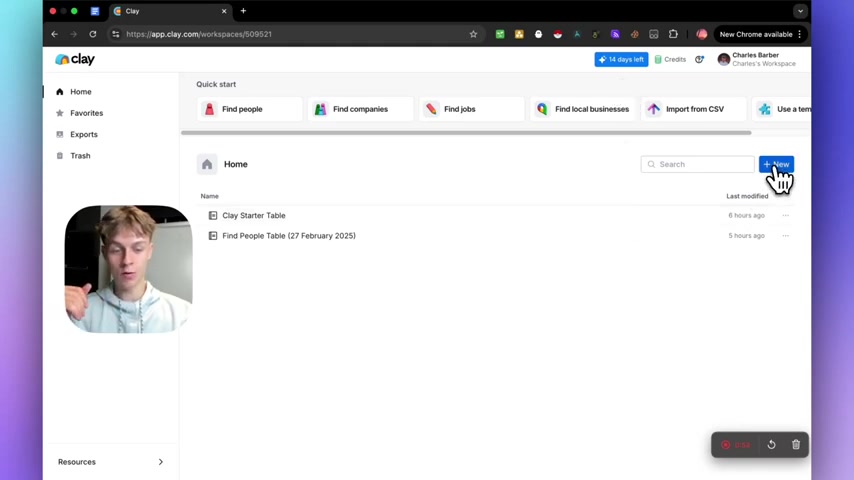The height and width of the screenshot is (480, 854).
Task: Choose Find jobs quick start
Action: click(x=472, y=109)
